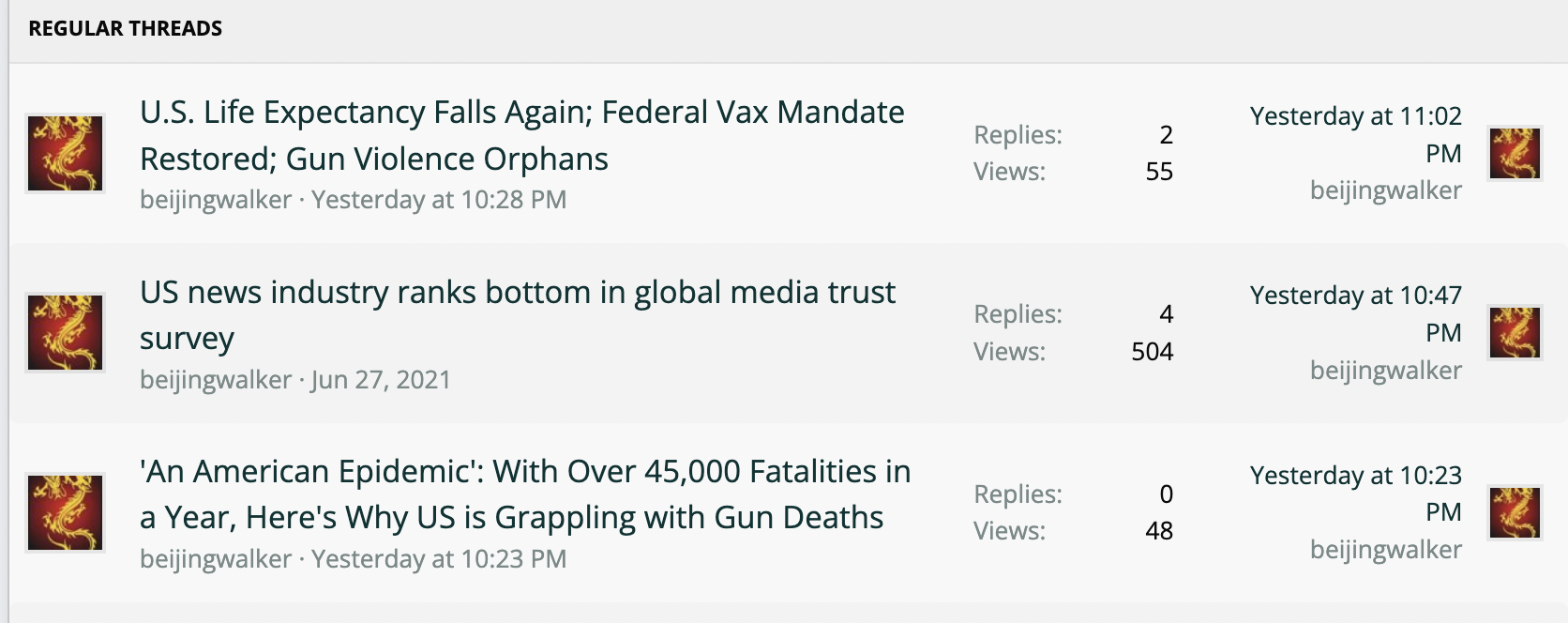Go to thread start date Jun 27, 2021

381,380
